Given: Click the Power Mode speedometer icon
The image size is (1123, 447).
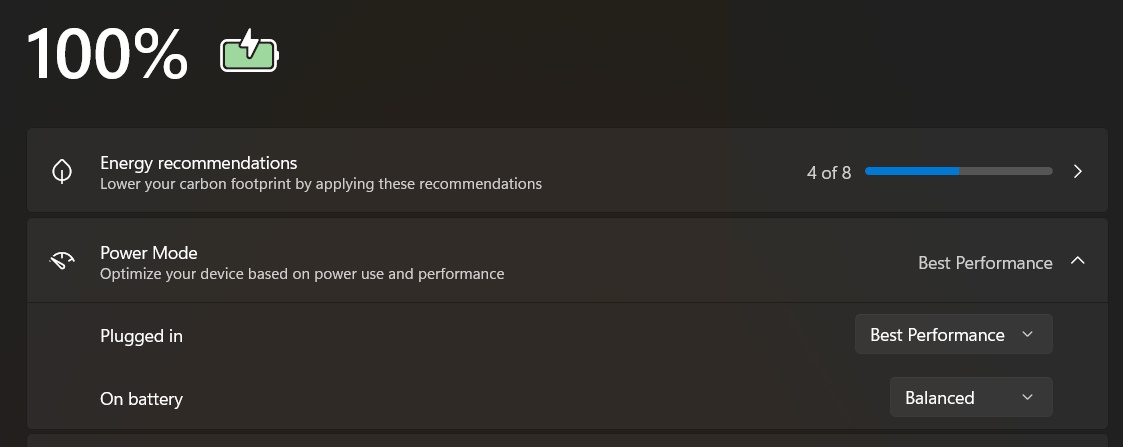Looking at the screenshot, I should [62, 261].
